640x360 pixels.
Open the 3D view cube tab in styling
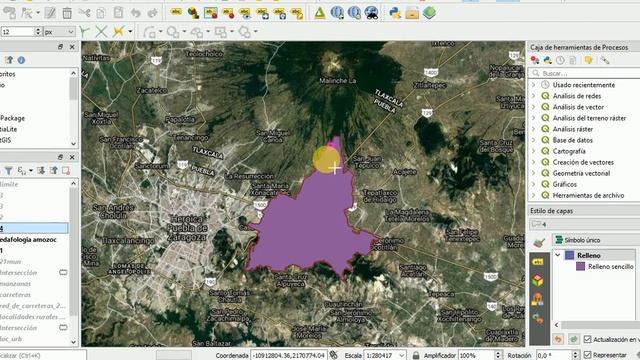click(538, 280)
